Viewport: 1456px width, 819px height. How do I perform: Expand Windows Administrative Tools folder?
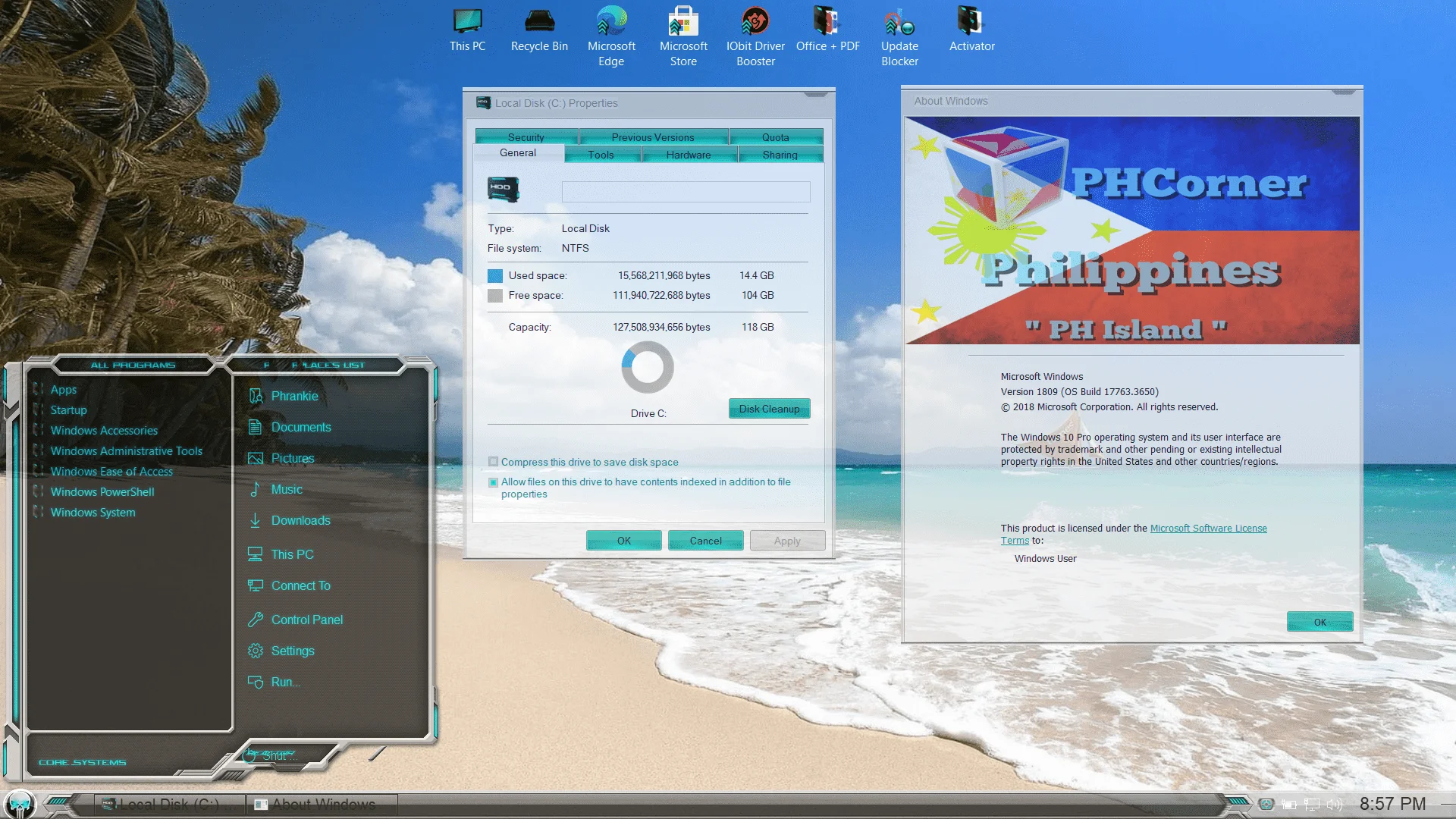[x=126, y=451]
